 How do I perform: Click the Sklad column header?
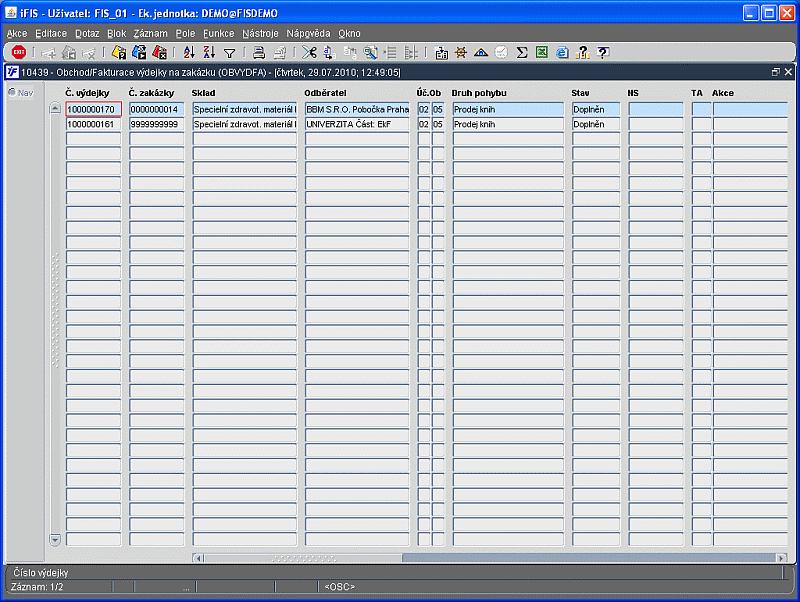(x=204, y=93)
